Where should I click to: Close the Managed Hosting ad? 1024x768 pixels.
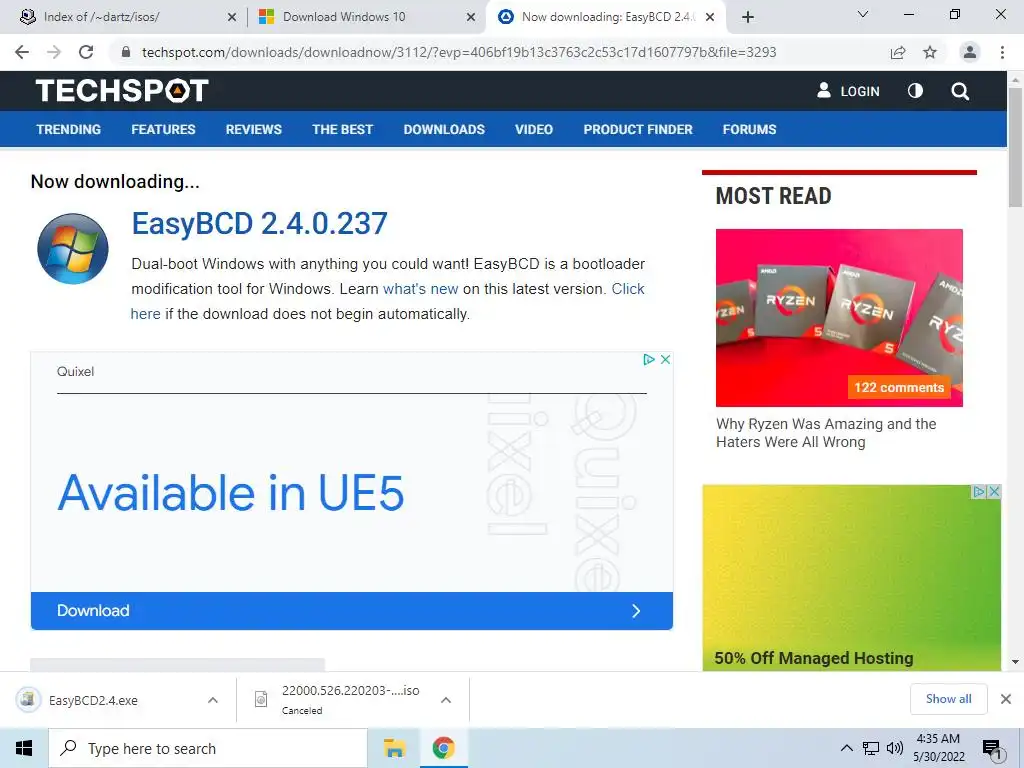994,491
